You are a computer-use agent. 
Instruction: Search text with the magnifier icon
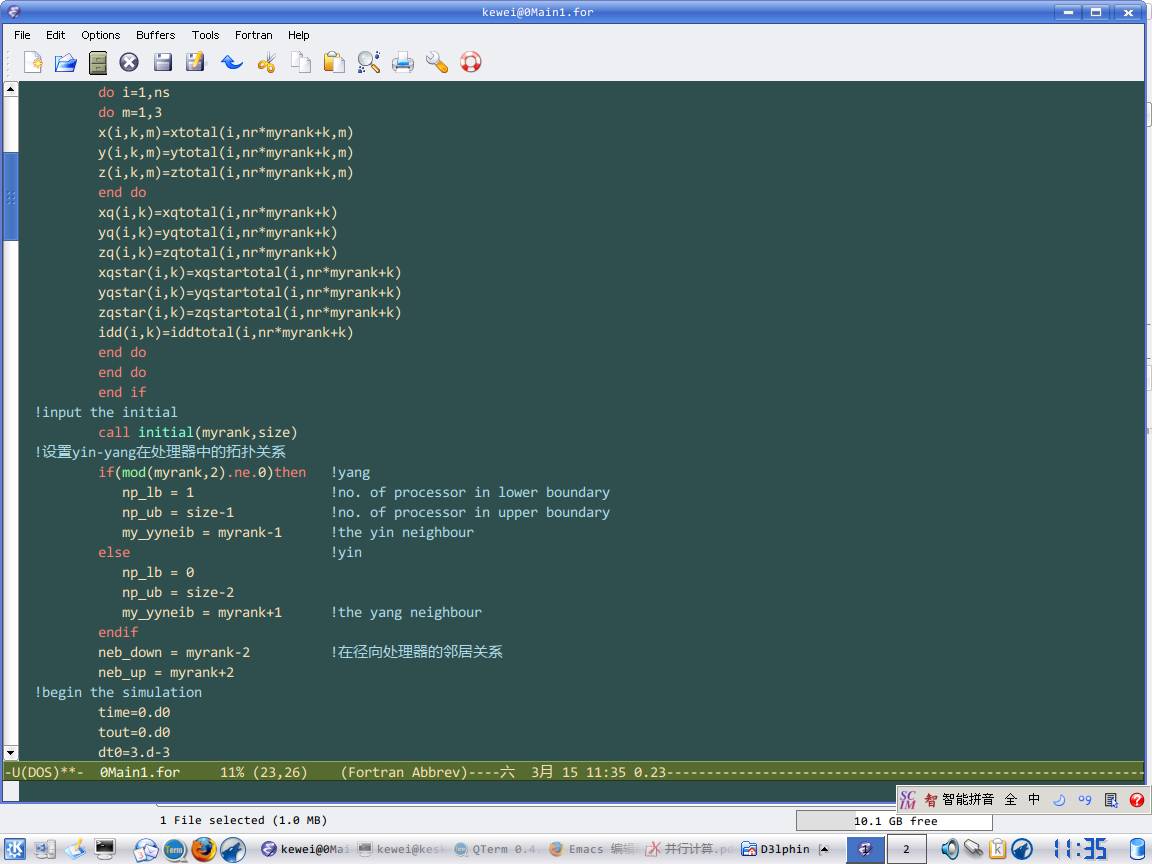(x=369, y=62)
